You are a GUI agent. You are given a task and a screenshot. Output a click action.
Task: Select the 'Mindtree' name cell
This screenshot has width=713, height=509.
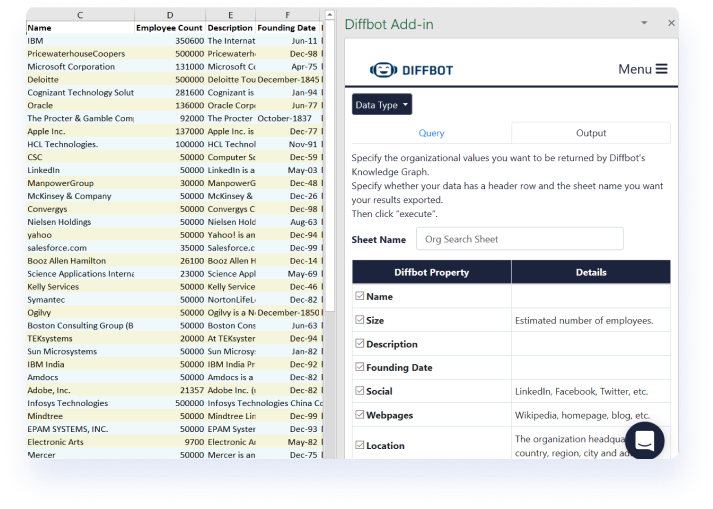(80, 416)
